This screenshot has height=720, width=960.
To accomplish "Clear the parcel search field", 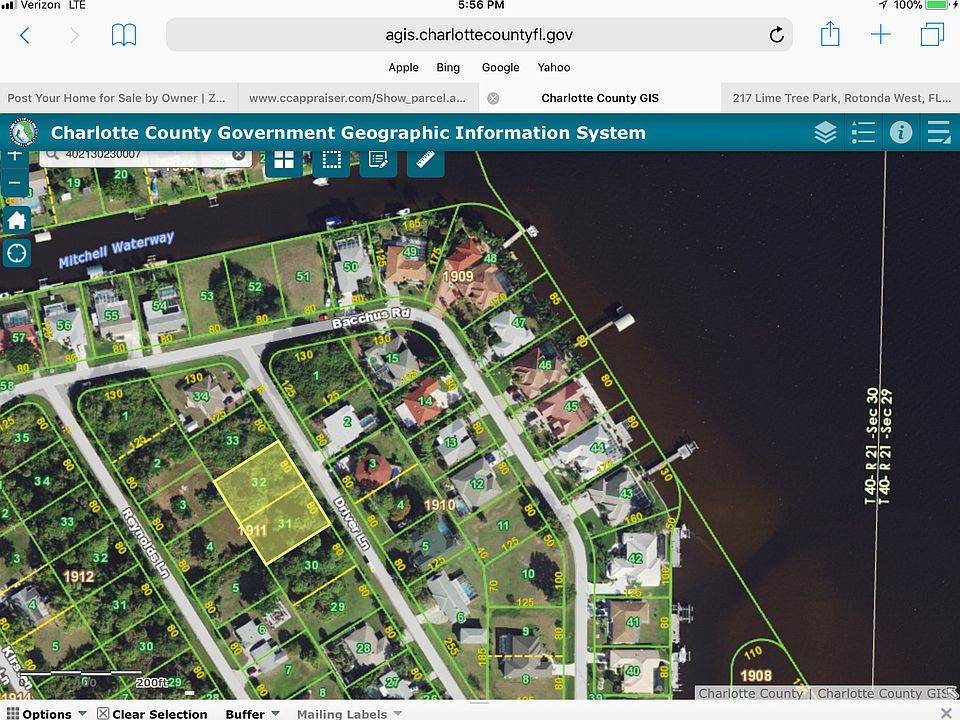I will point(239,155).
